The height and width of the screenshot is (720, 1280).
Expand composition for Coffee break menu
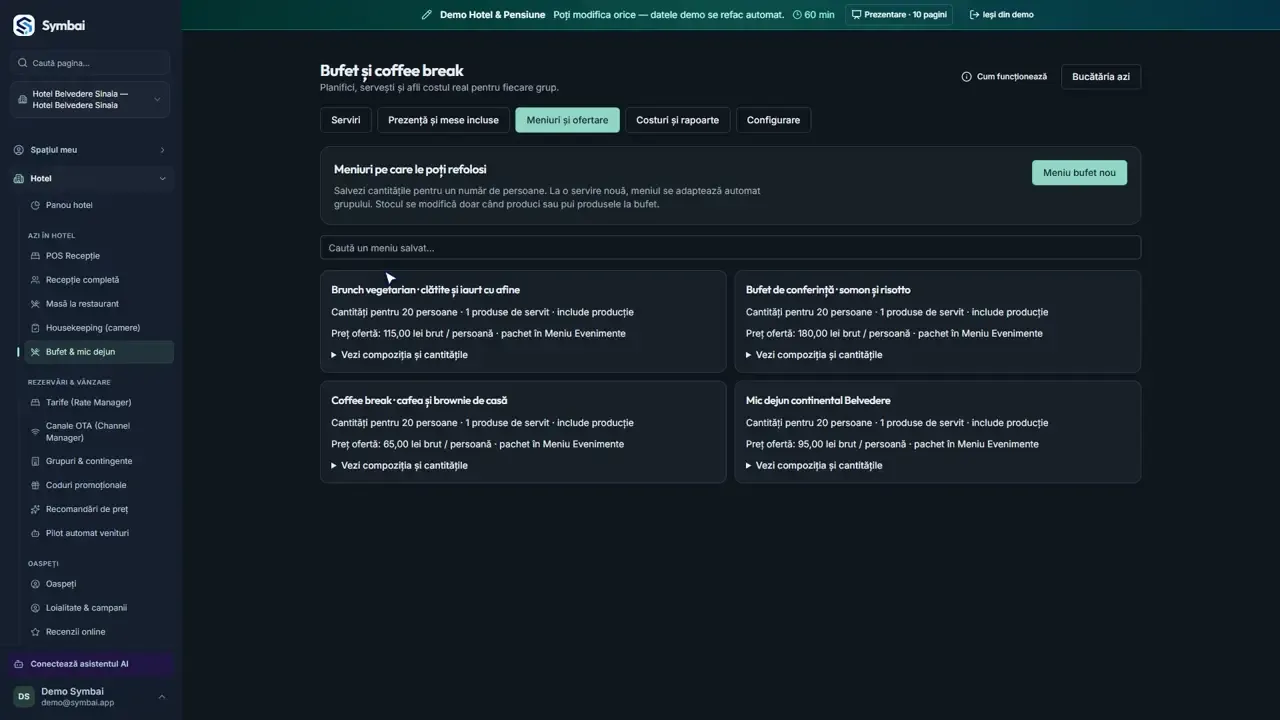tap(399, 466)
